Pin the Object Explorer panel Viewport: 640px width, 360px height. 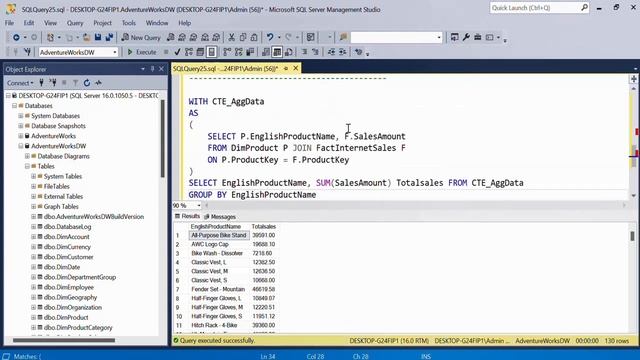(x=152, y=69)
